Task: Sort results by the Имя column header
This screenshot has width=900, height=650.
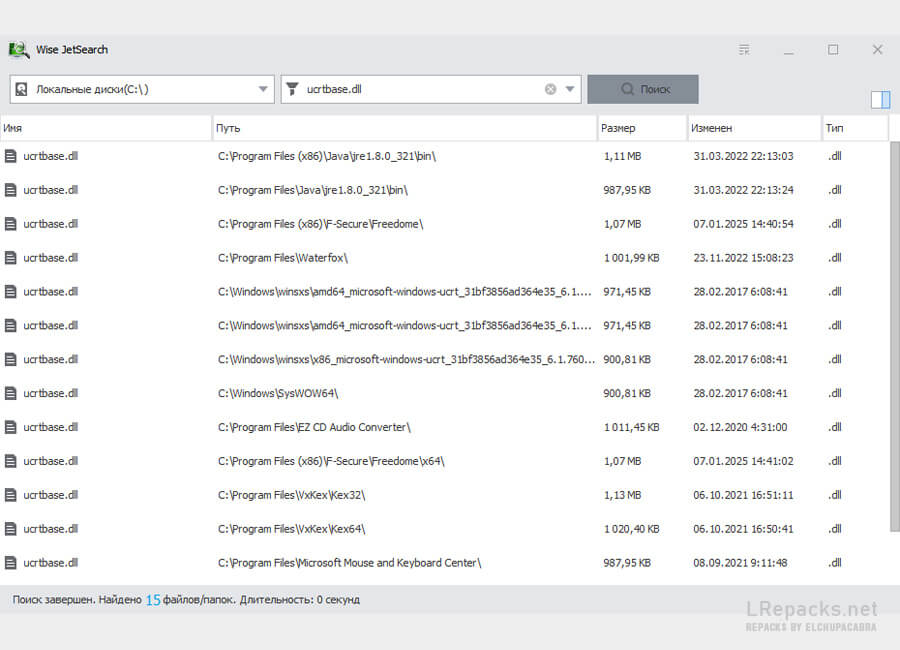Action: coord(105,128)
